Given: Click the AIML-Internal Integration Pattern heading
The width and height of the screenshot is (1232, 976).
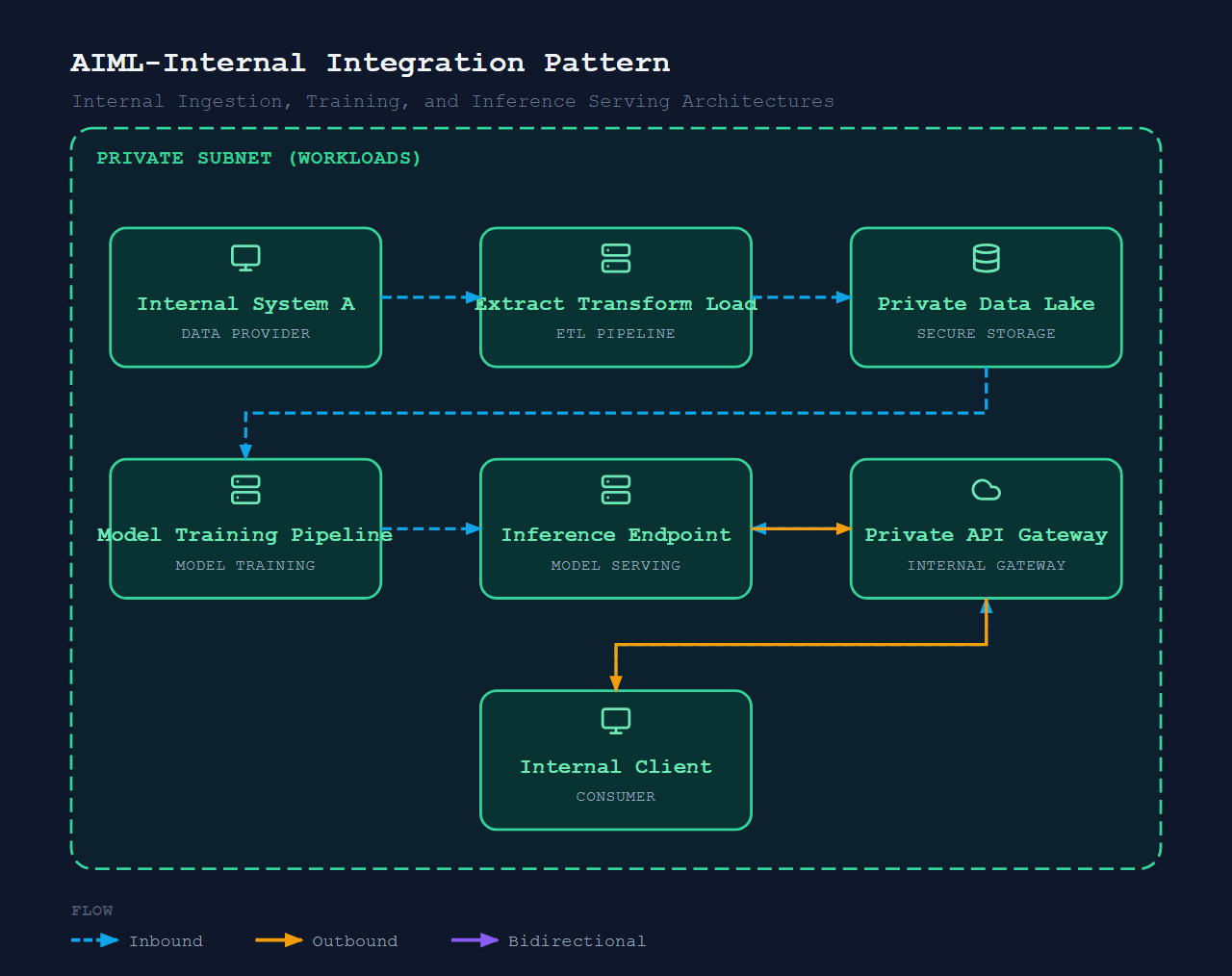Looking at the screenshot, I should [371, 64].
